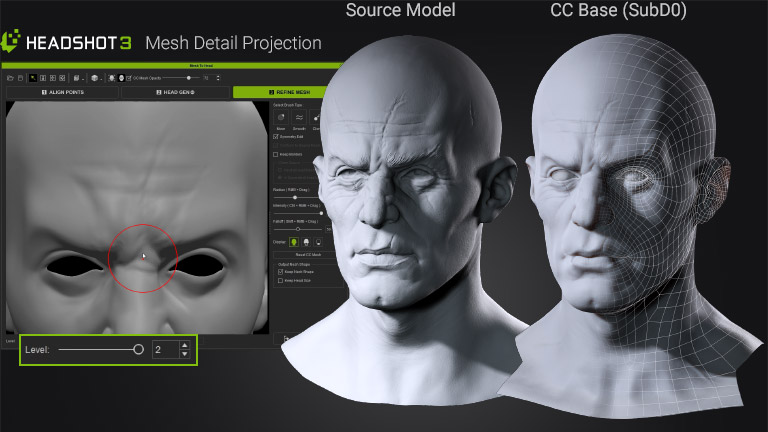
Task: Open the dropdown arrow beside the layers icon
Action: coord(83,79)
